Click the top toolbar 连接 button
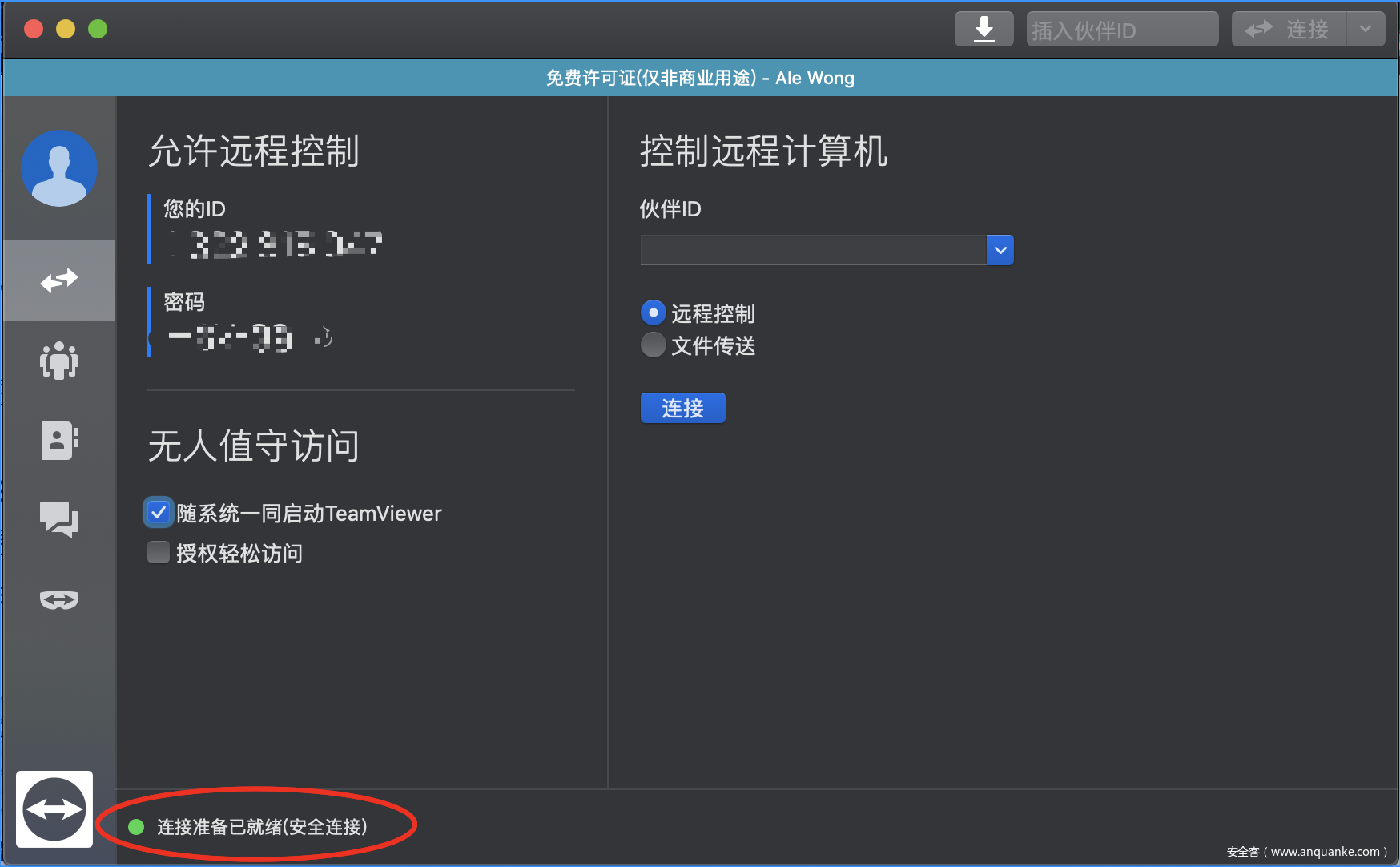The height and width of the screenshot is (867, 1400). (x=1289, y=30)
